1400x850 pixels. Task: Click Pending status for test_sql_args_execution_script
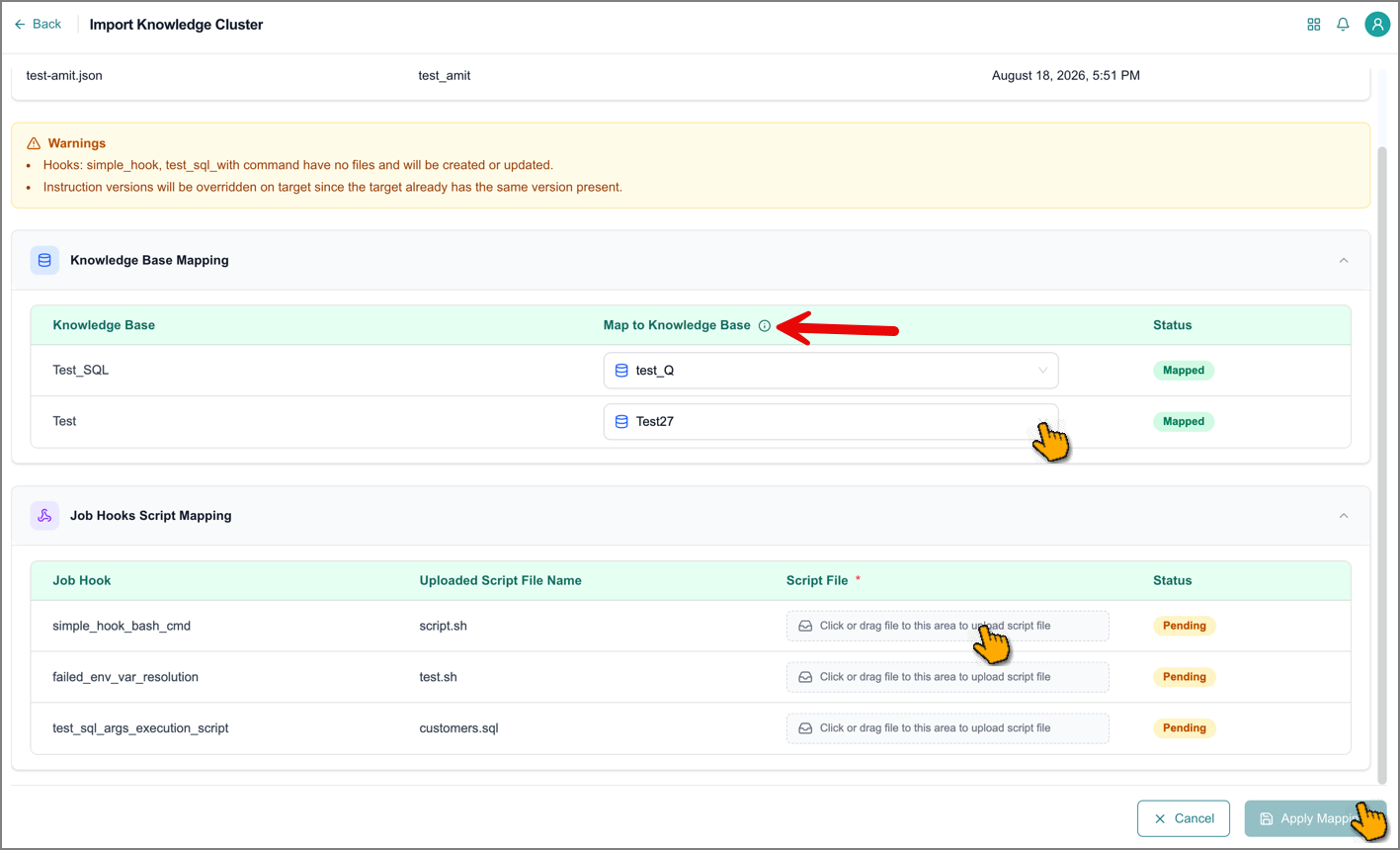1185,728
